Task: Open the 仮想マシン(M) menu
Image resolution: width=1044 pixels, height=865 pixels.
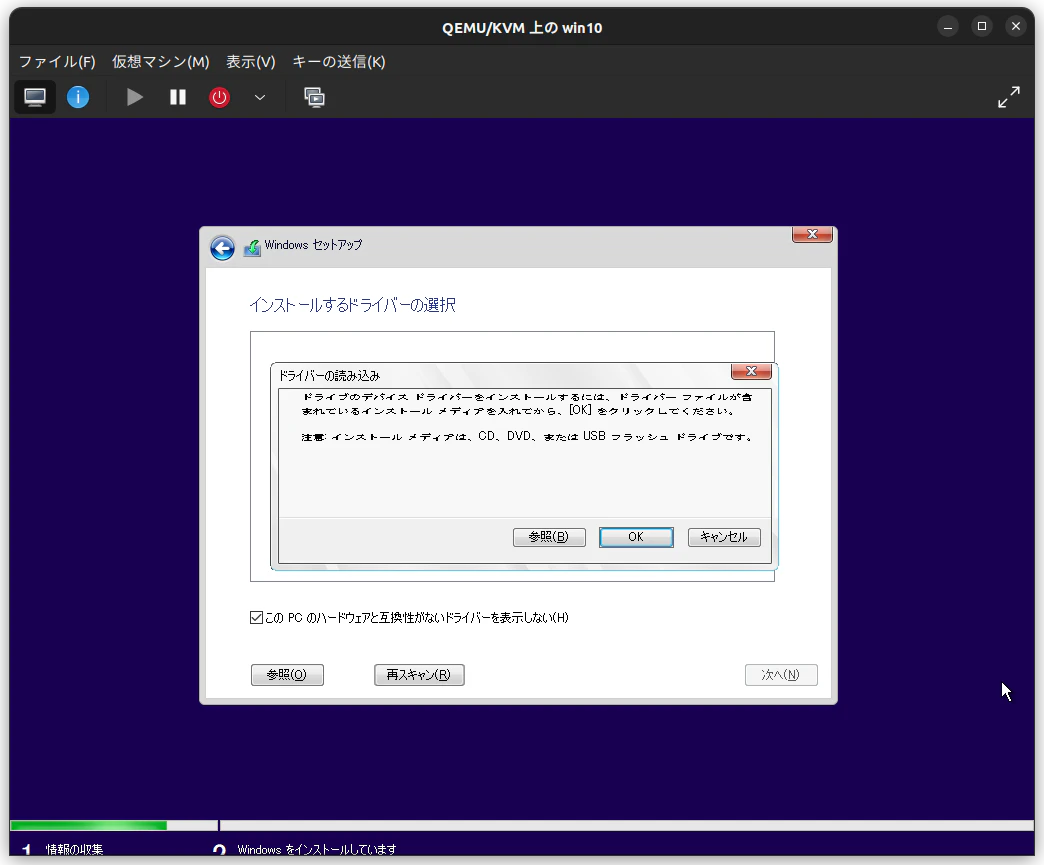Action: coord(160,62)
